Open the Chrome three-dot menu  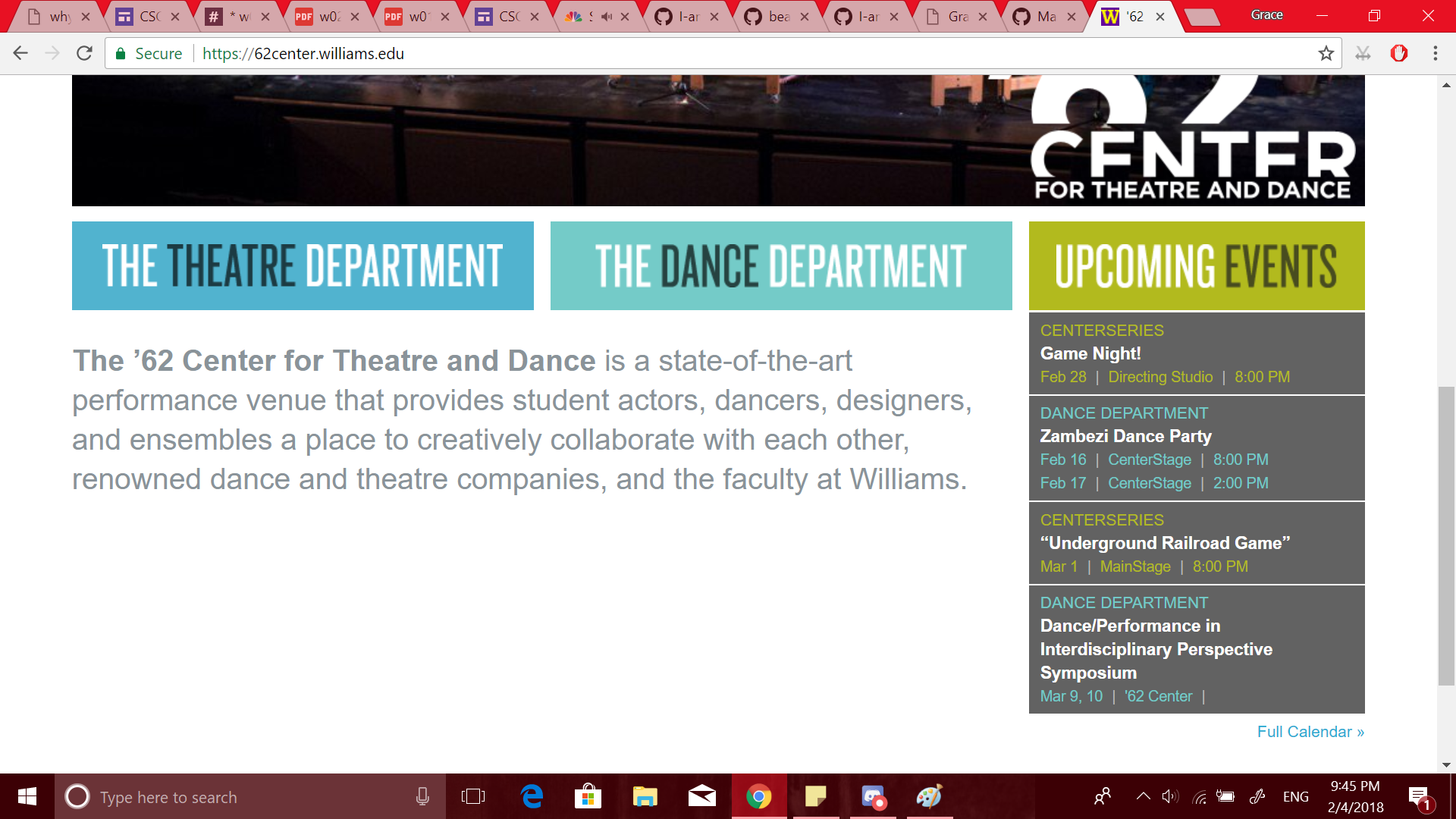tap(1435, 53)
